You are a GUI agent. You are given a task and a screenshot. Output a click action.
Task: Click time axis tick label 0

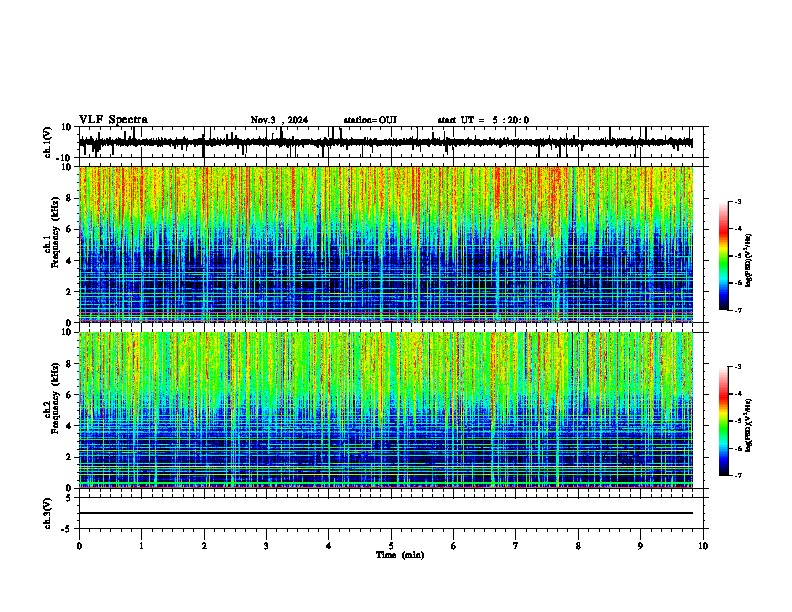79,546
